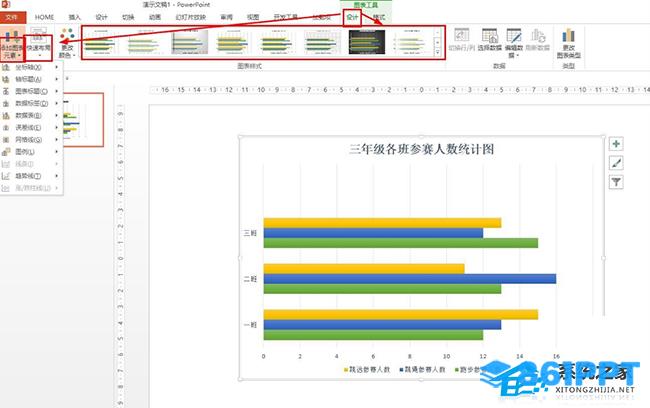The height and width of the screenshot is (408, 650).
Task: Switch to the Insert (插入) ribbon tab
Action: pyautogui.click(x=75, y=17)
